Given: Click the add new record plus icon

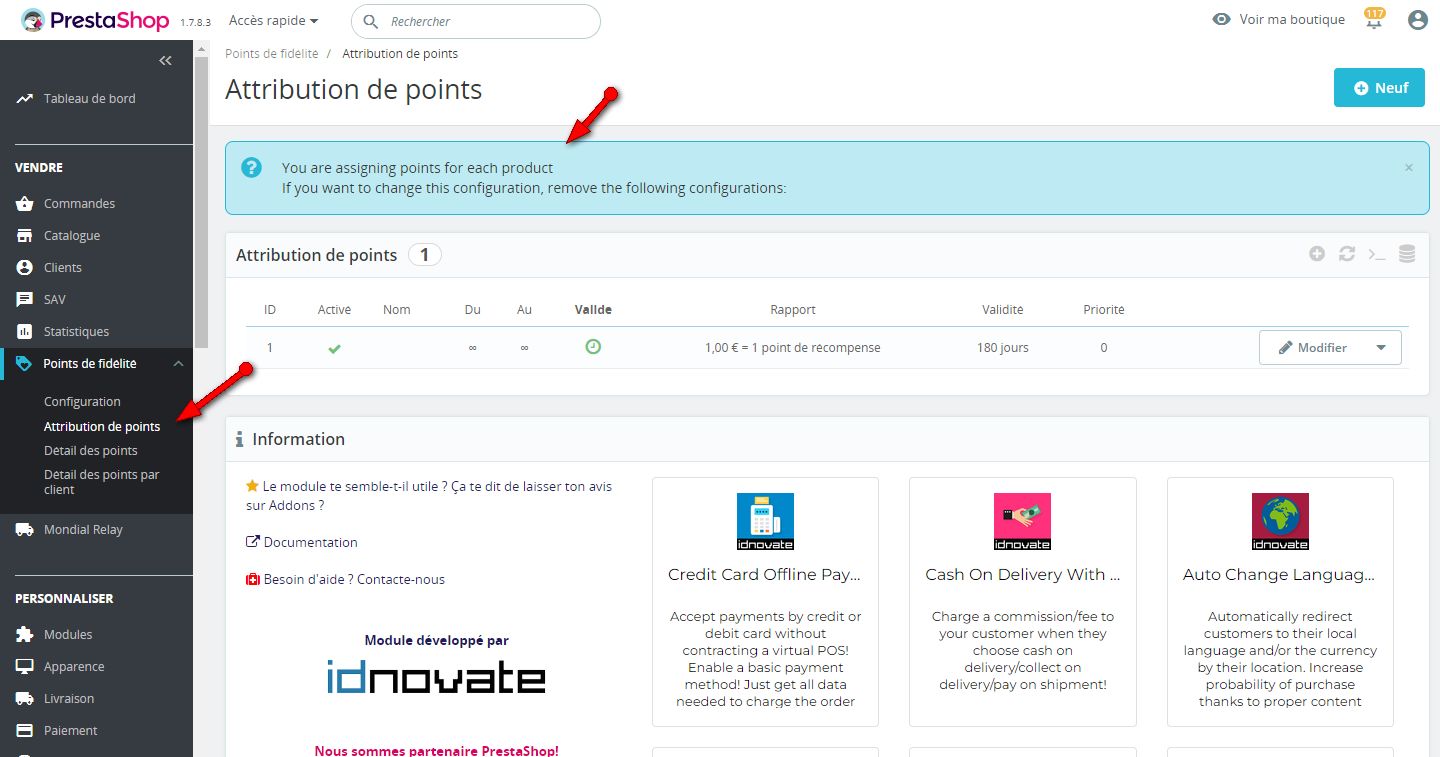Looking at the screenshot, I should (x=1317, y=255).
